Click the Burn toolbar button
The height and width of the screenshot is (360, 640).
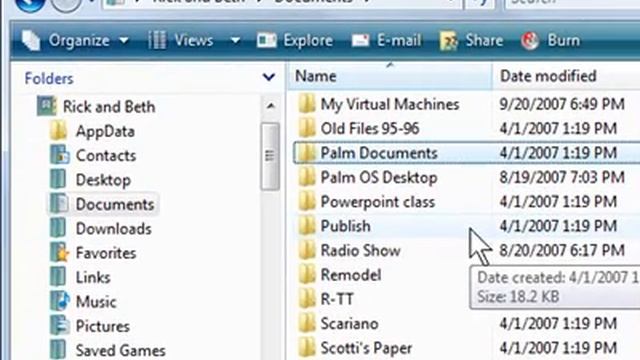pos(550,40)
